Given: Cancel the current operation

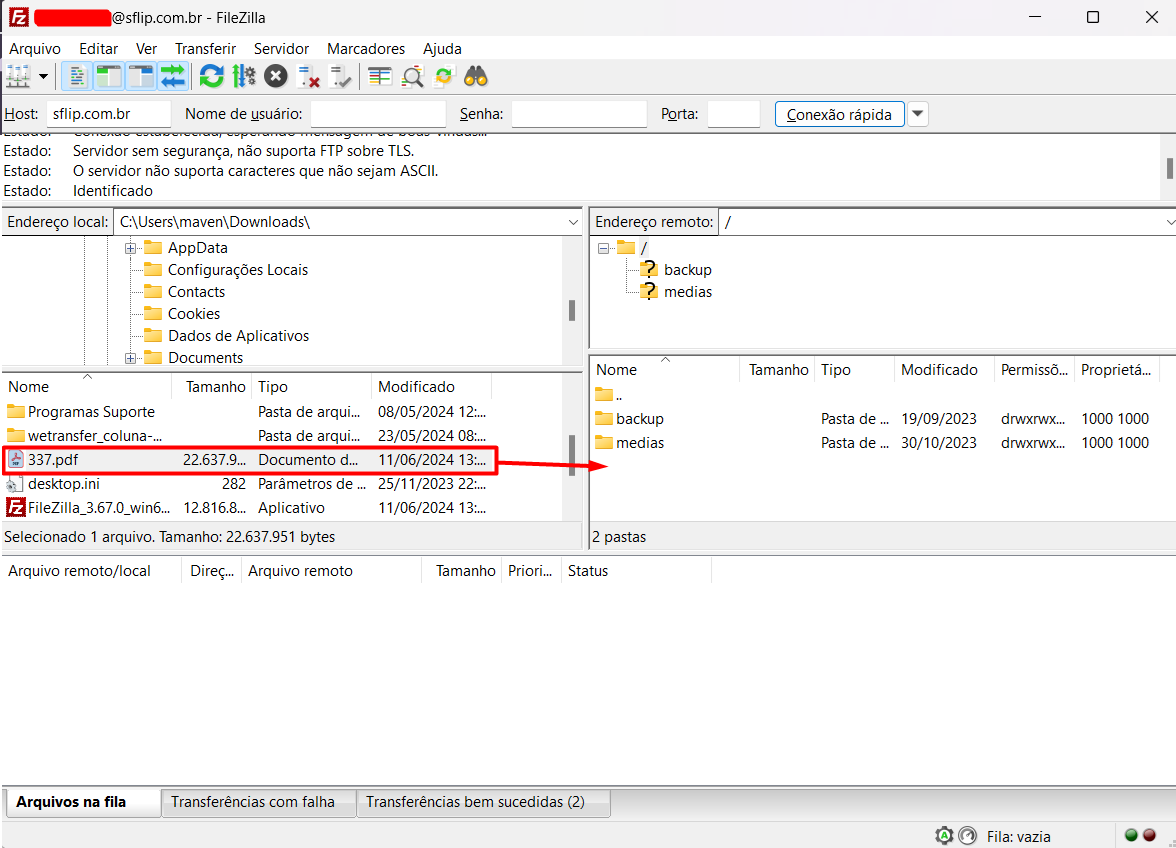Looking at the screenshot, I should (x=276, y=76).
